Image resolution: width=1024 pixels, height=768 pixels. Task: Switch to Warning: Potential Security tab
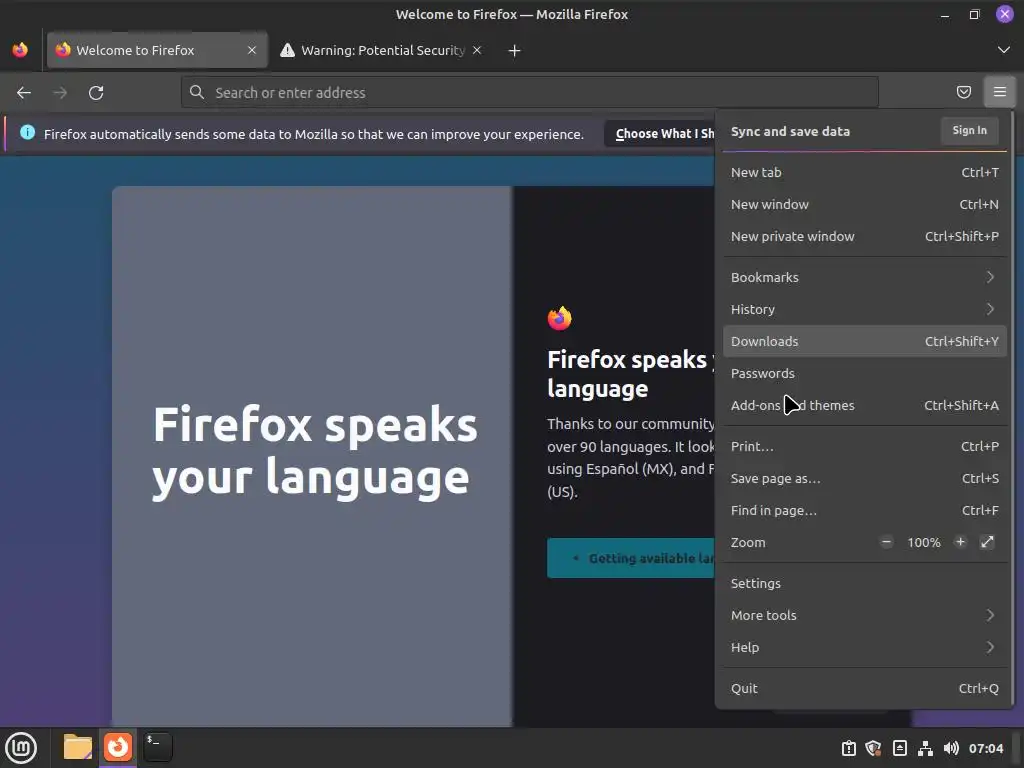382,50
